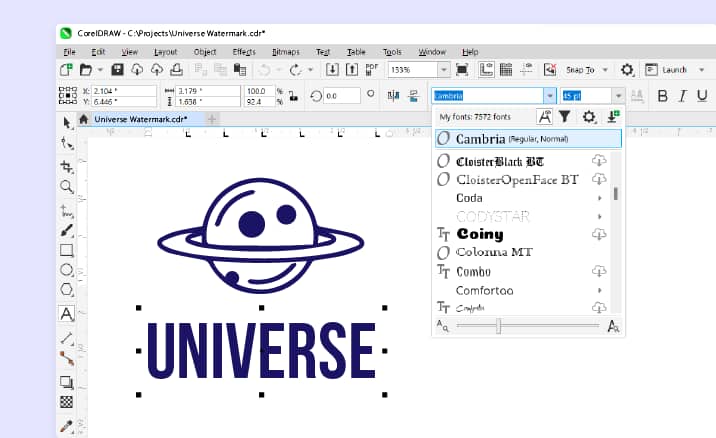The image size is (716, 438).
Task: Open the font filter funnel icon
Action: [x=564, y=117]
